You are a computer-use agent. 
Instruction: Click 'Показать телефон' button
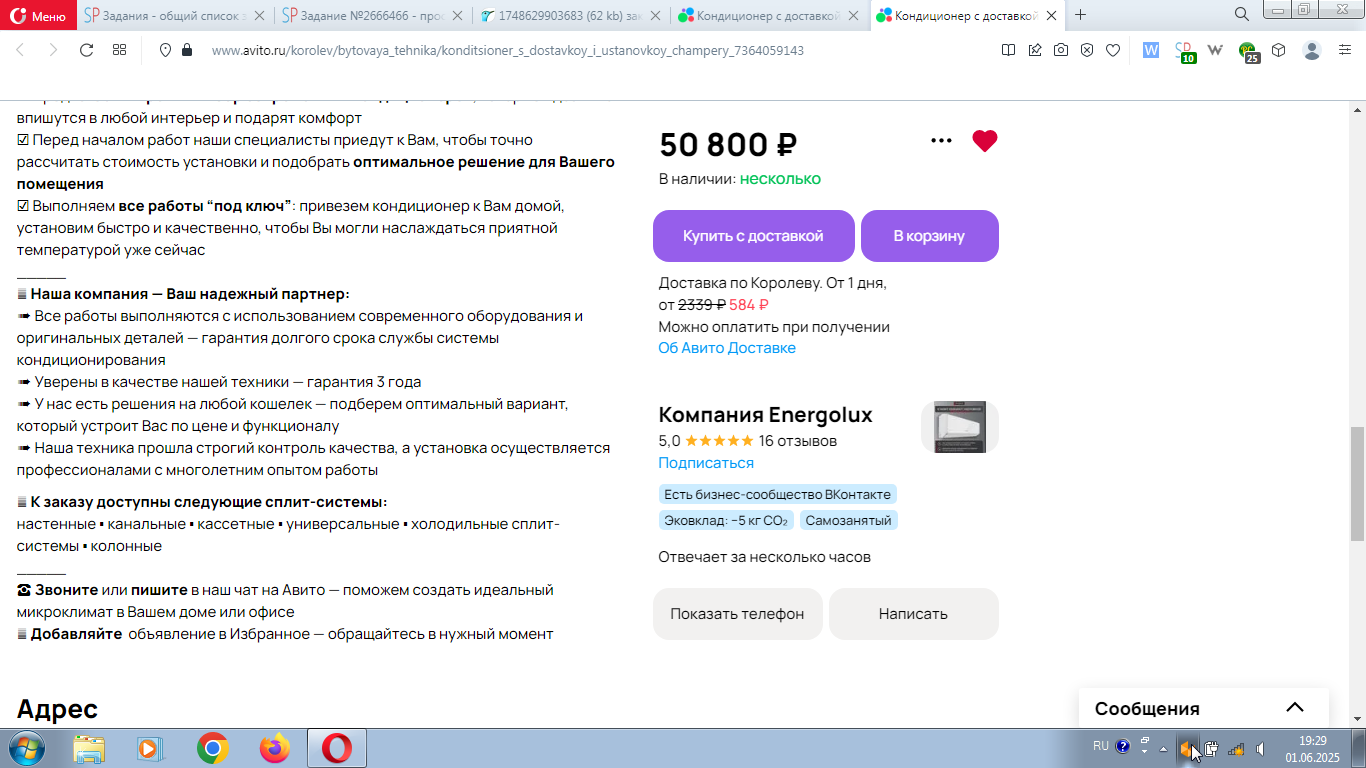(737, 614)
